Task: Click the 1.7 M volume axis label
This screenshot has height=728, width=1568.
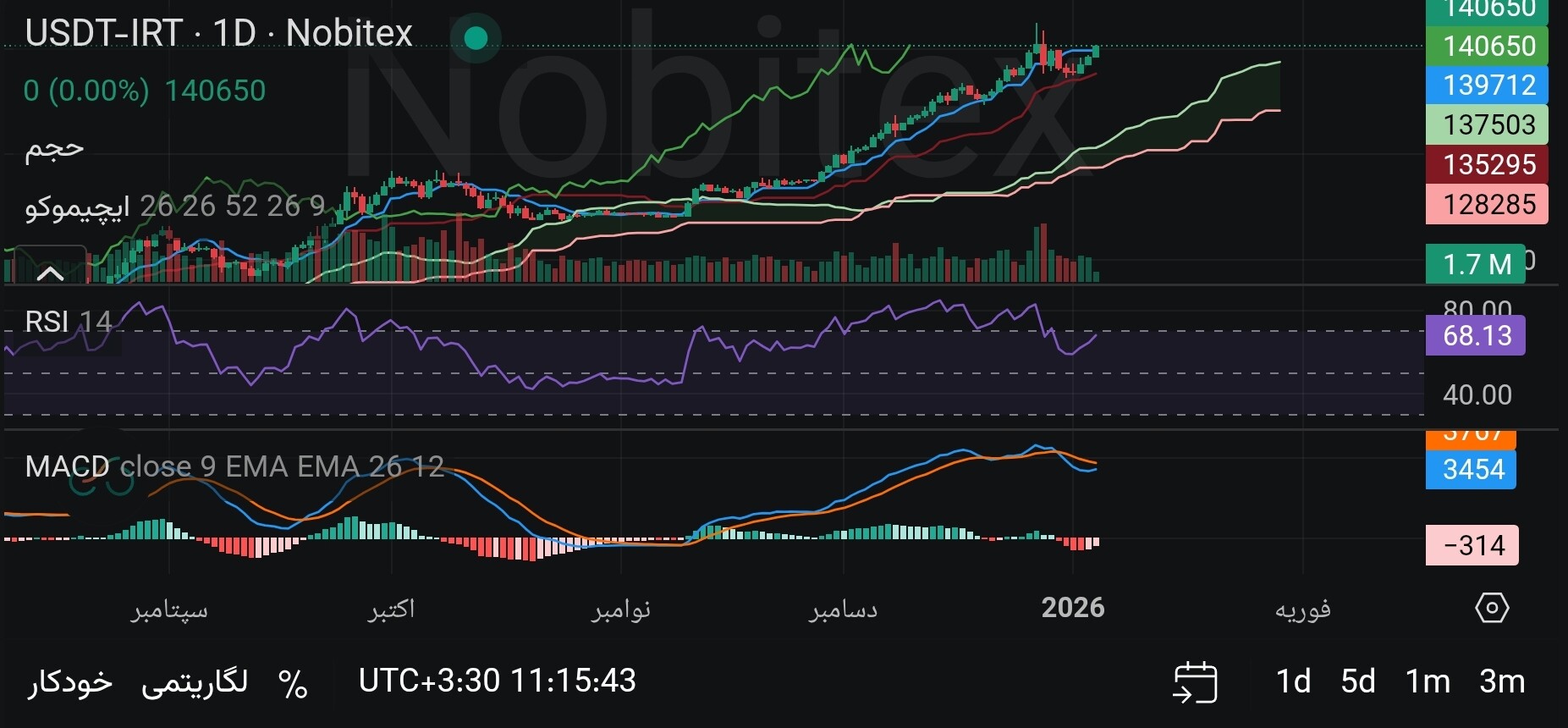Action: point(1476,264)
